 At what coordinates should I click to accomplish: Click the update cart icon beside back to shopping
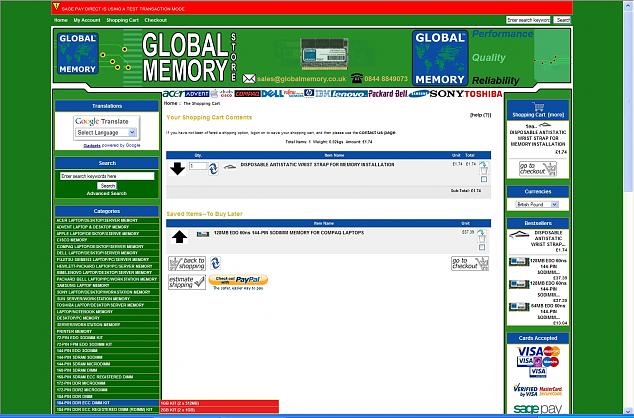click(x=216, y=263)
